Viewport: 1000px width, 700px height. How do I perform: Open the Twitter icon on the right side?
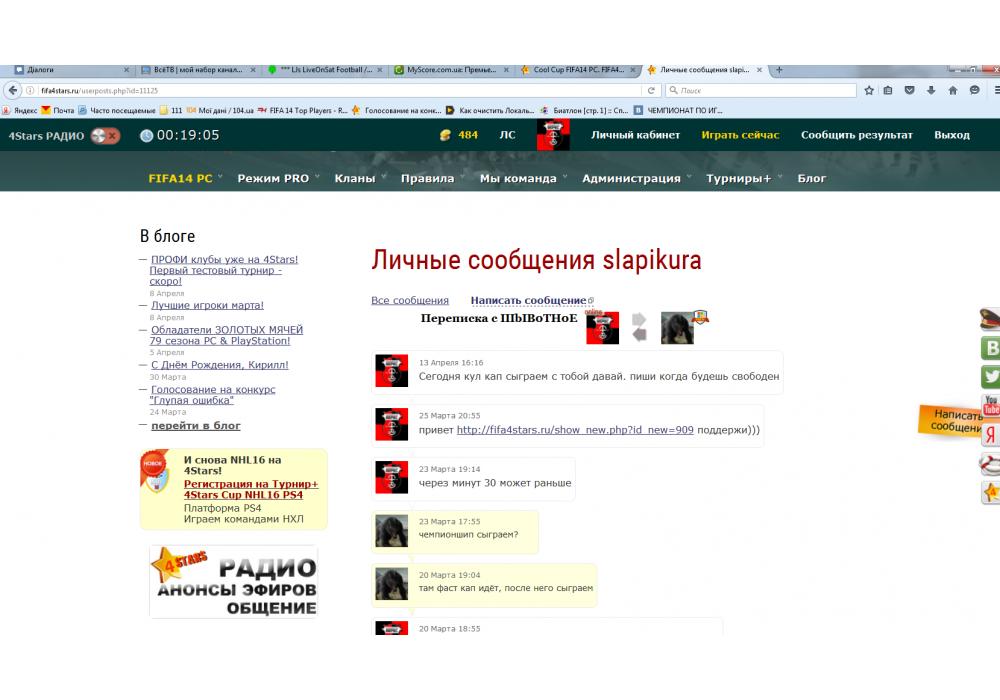(990, 377)
